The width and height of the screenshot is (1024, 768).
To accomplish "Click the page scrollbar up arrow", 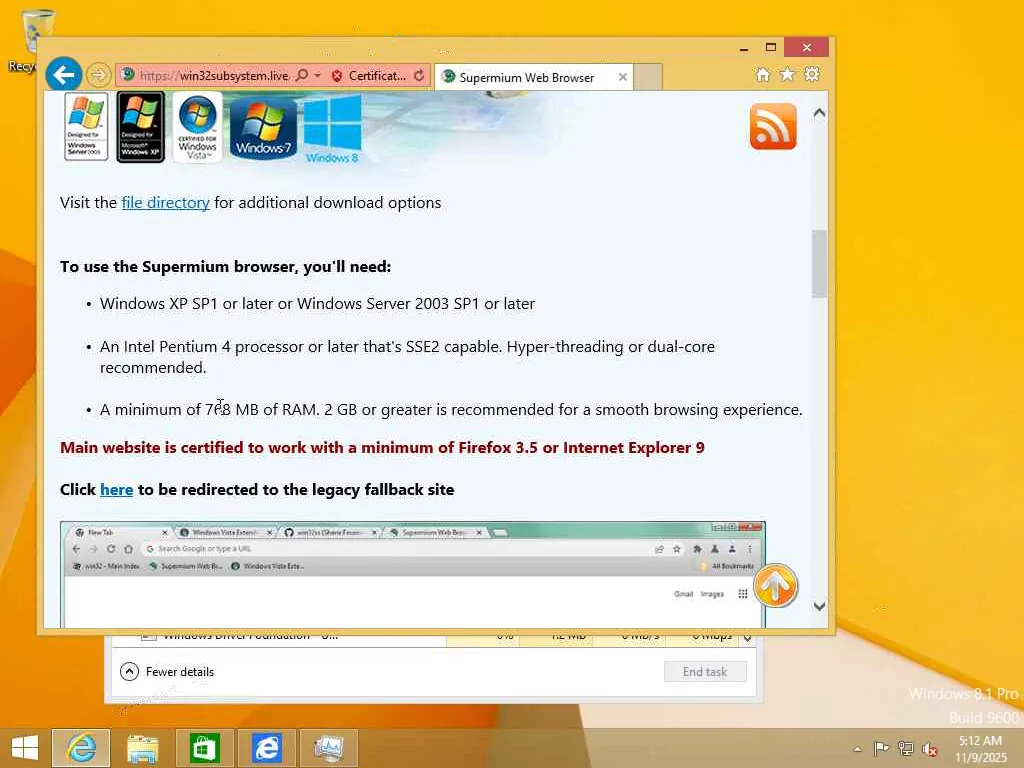I will 820,113.
